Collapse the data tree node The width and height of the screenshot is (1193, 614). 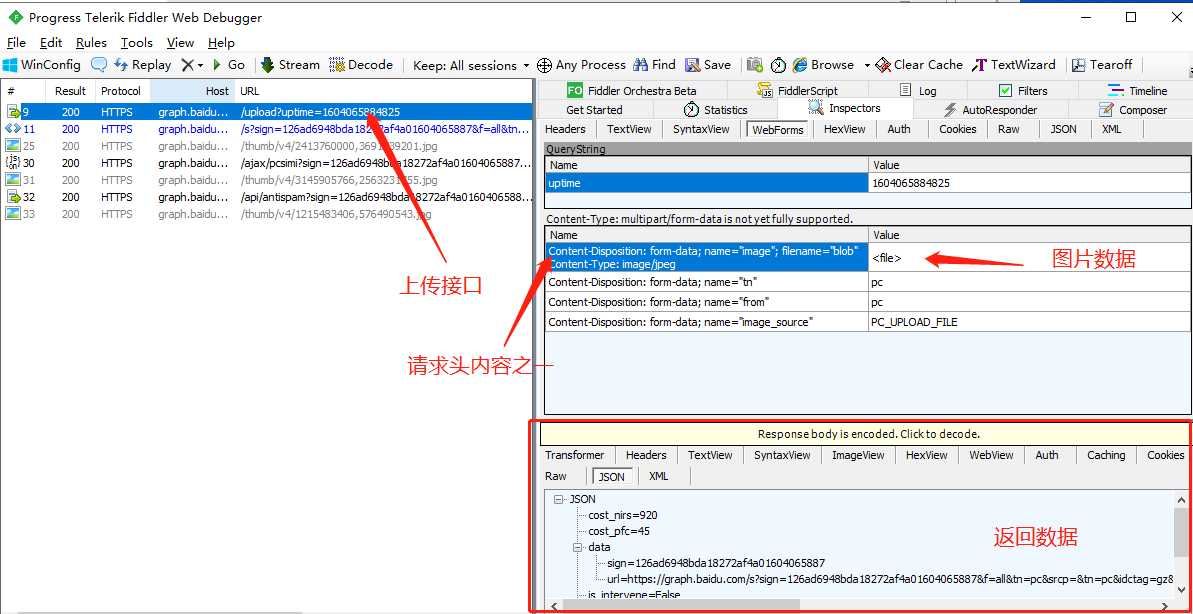coord(578,547)
